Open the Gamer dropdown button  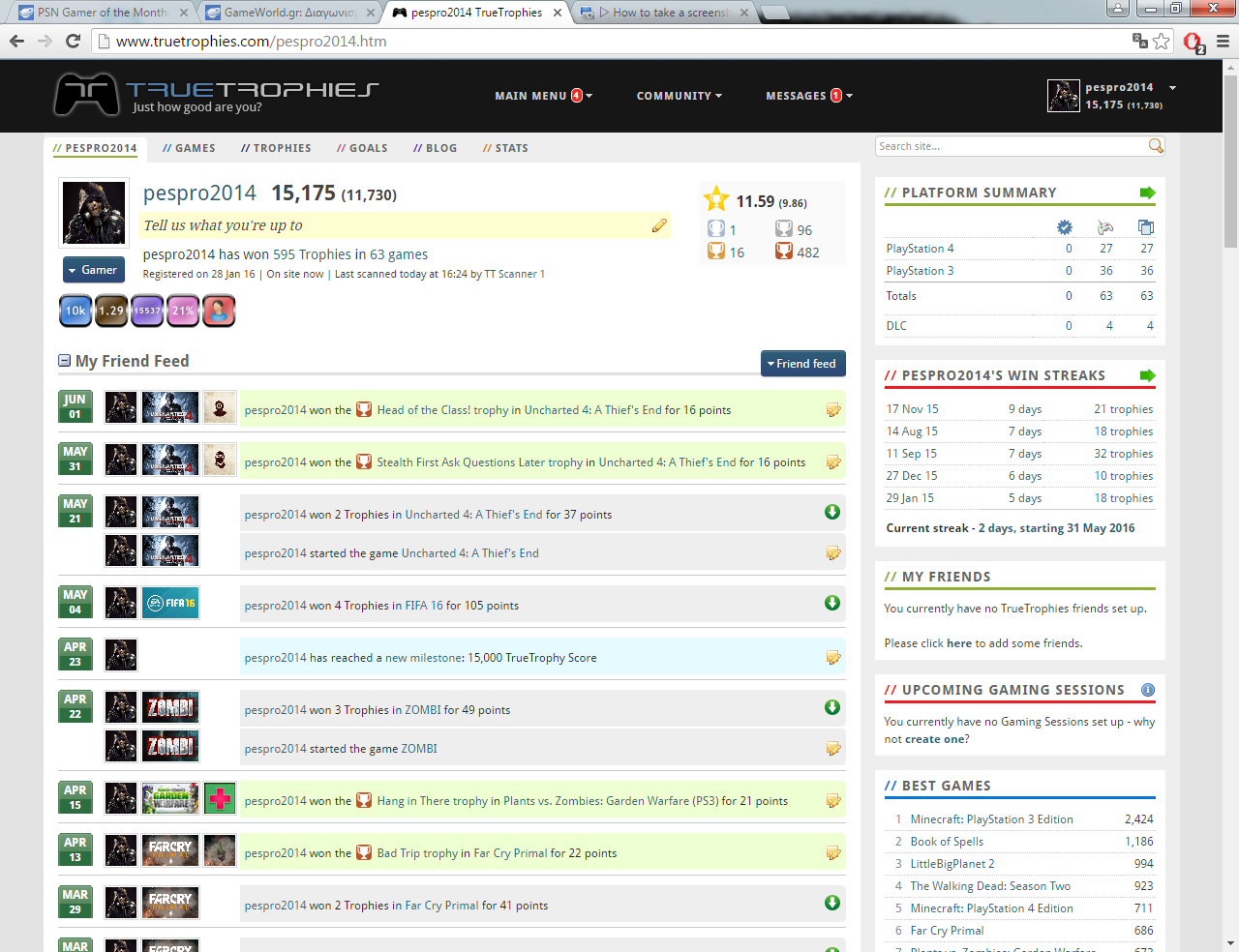click(94, 270)
